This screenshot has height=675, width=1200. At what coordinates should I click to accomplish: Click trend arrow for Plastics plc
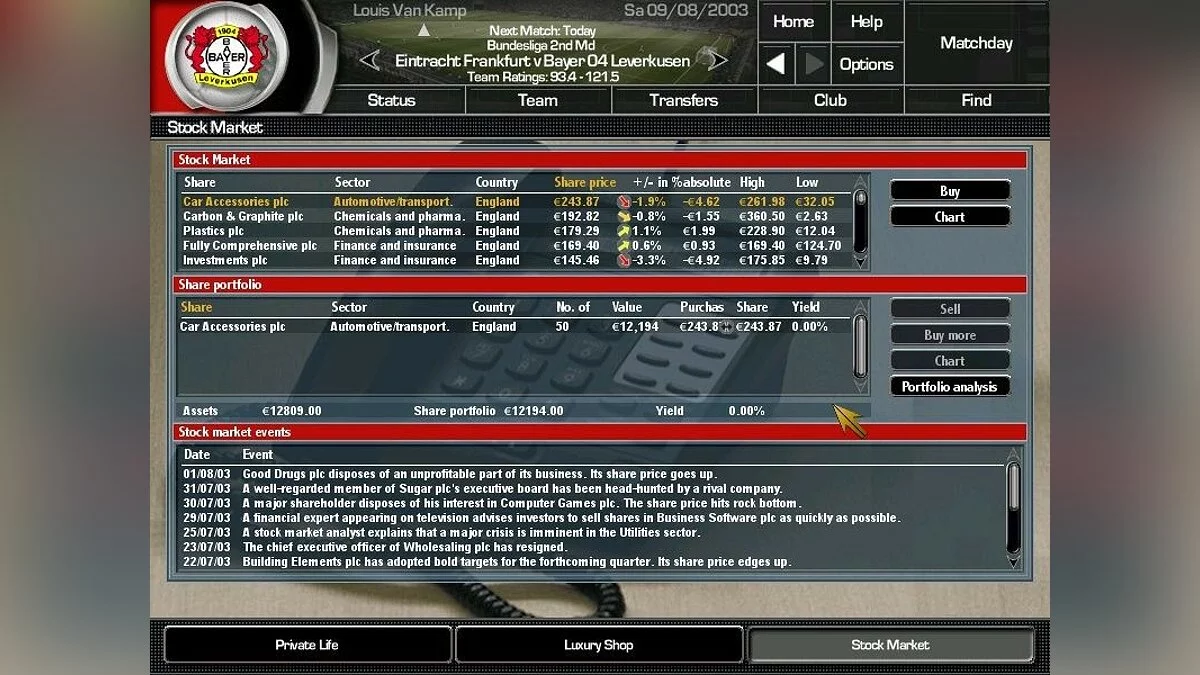pos(624,231)
